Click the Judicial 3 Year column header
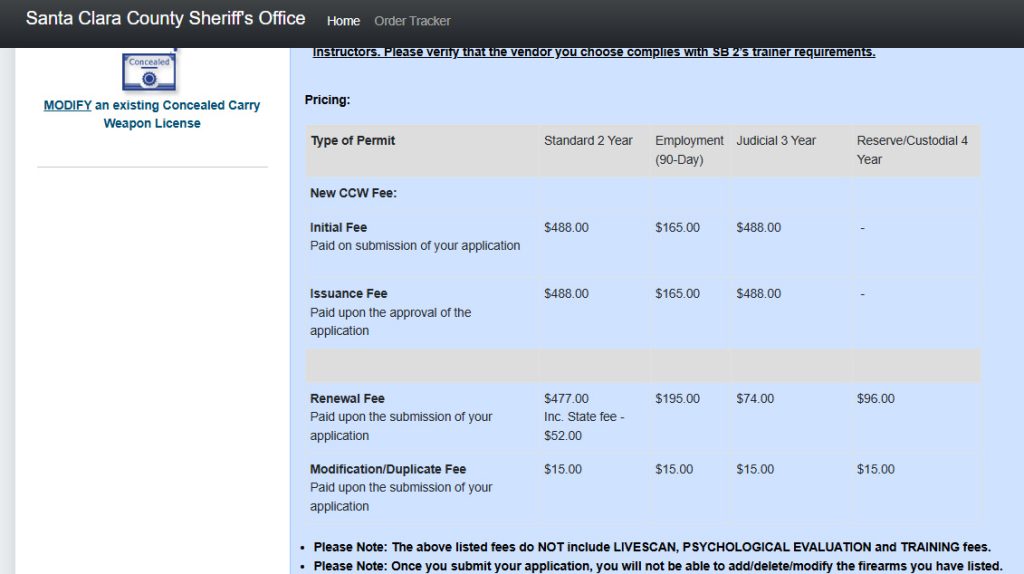The width and height of the screenshot is (1024, 574). (776, 141)
